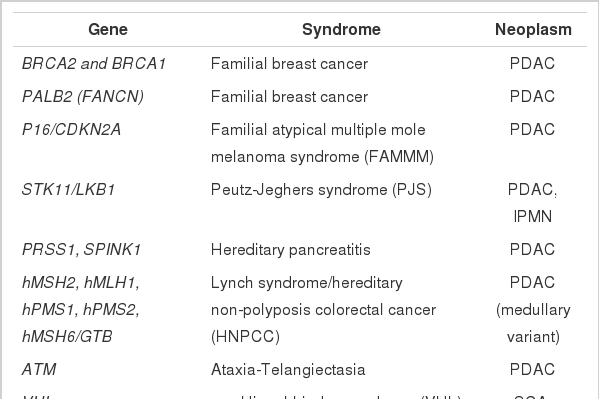Select the PALB2 (FANCN) gene cell
Screen dimensions: 599x399
pos(83,96)
